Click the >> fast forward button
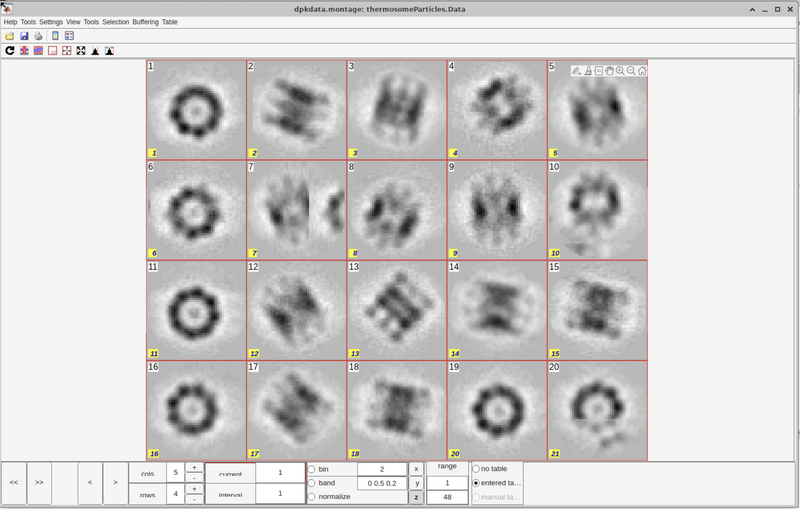Screen dimensions: 800x509 coord(39,482)
